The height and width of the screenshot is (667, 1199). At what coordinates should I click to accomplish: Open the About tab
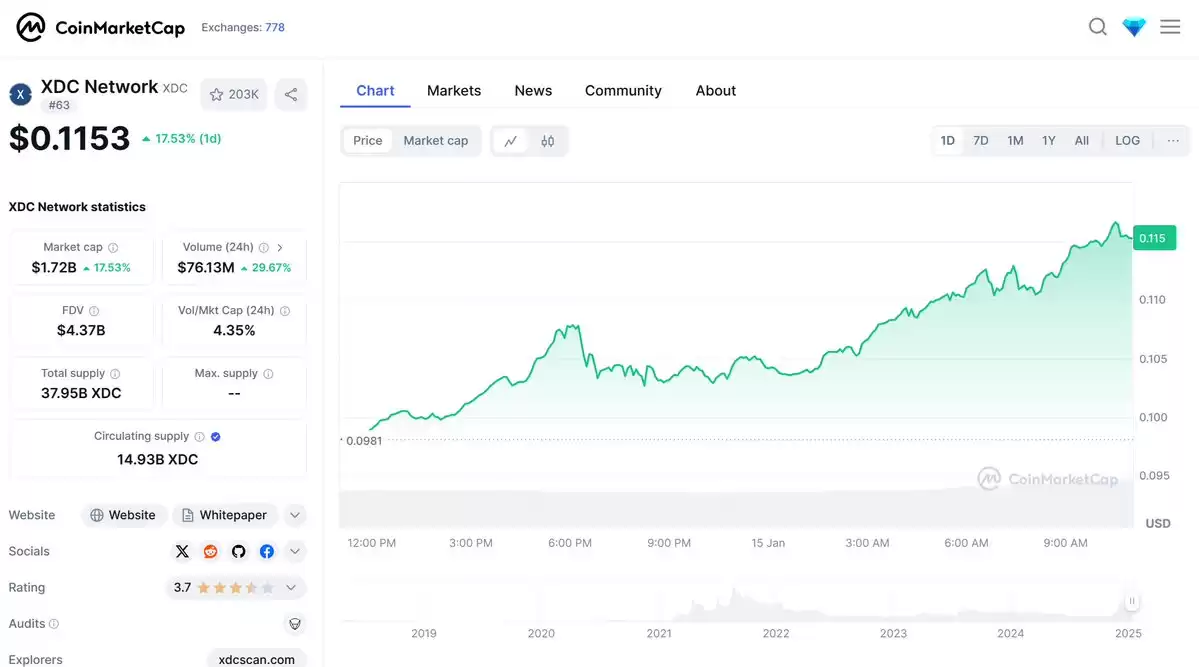coord(716,90)
